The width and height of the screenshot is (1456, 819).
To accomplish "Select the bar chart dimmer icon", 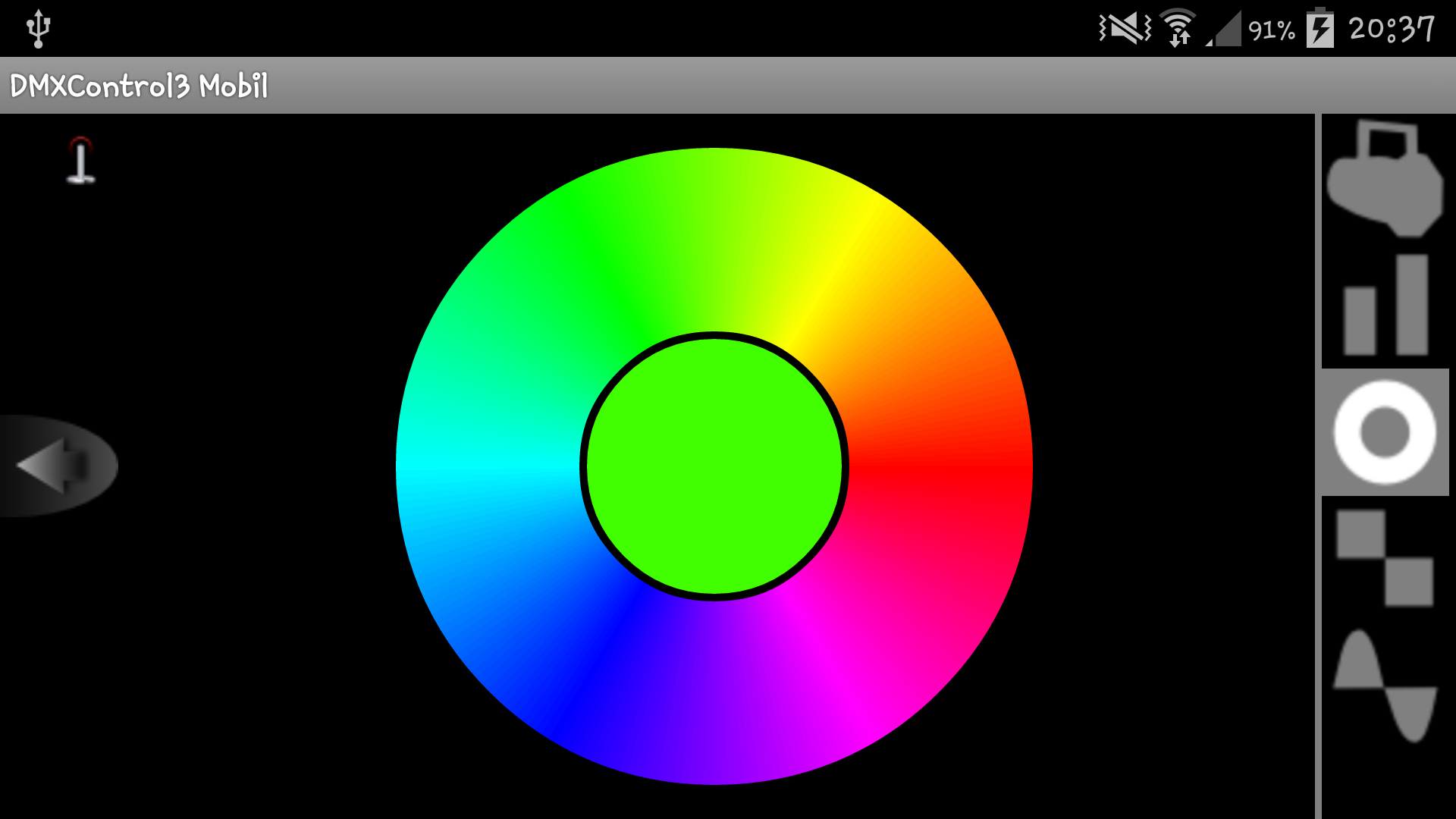I will tap(1385, 306).
